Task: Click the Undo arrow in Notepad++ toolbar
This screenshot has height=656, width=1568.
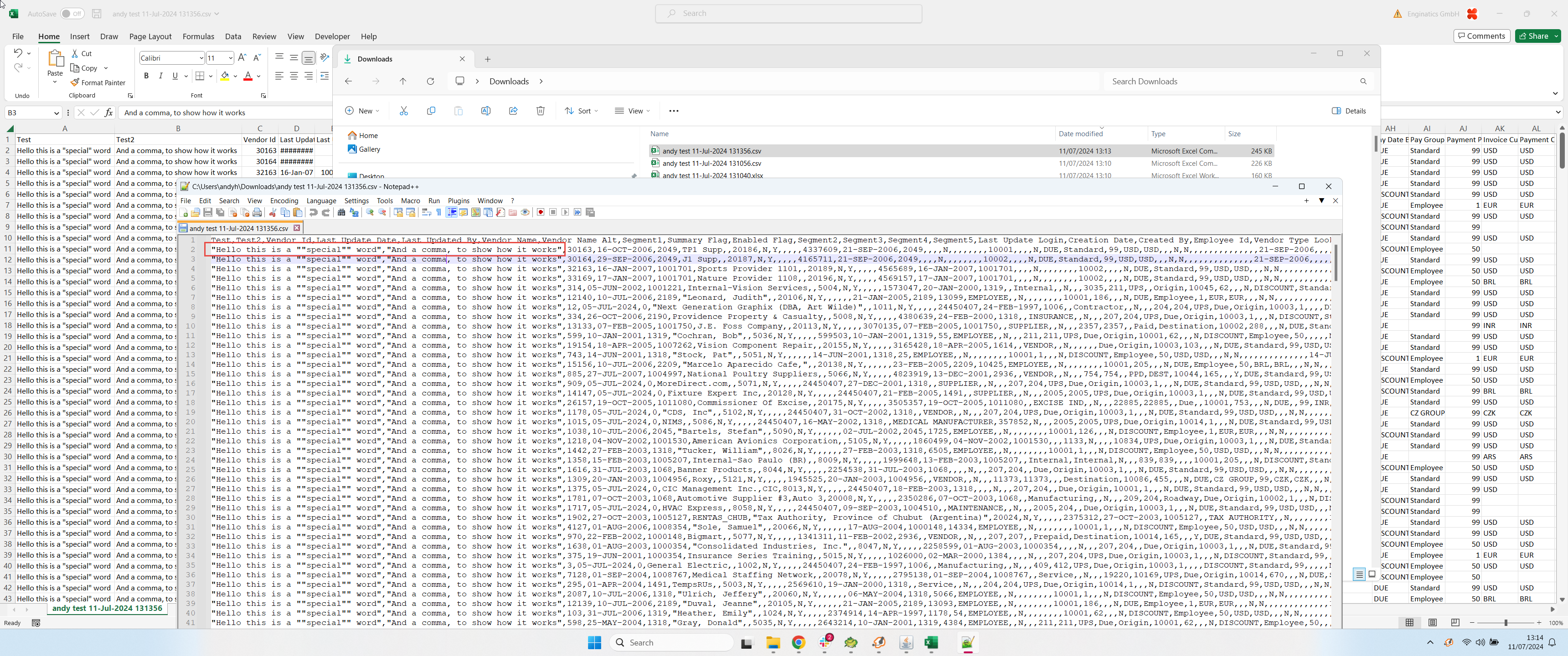Action: [313, 212]
